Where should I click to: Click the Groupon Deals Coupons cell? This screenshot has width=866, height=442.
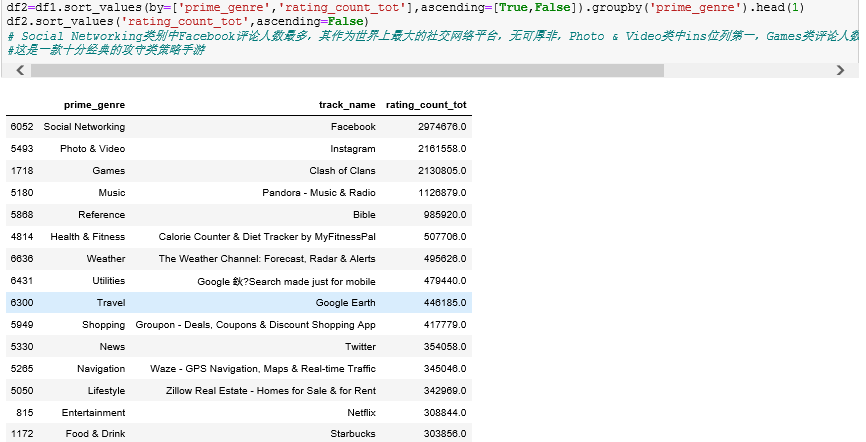point(255,325)
